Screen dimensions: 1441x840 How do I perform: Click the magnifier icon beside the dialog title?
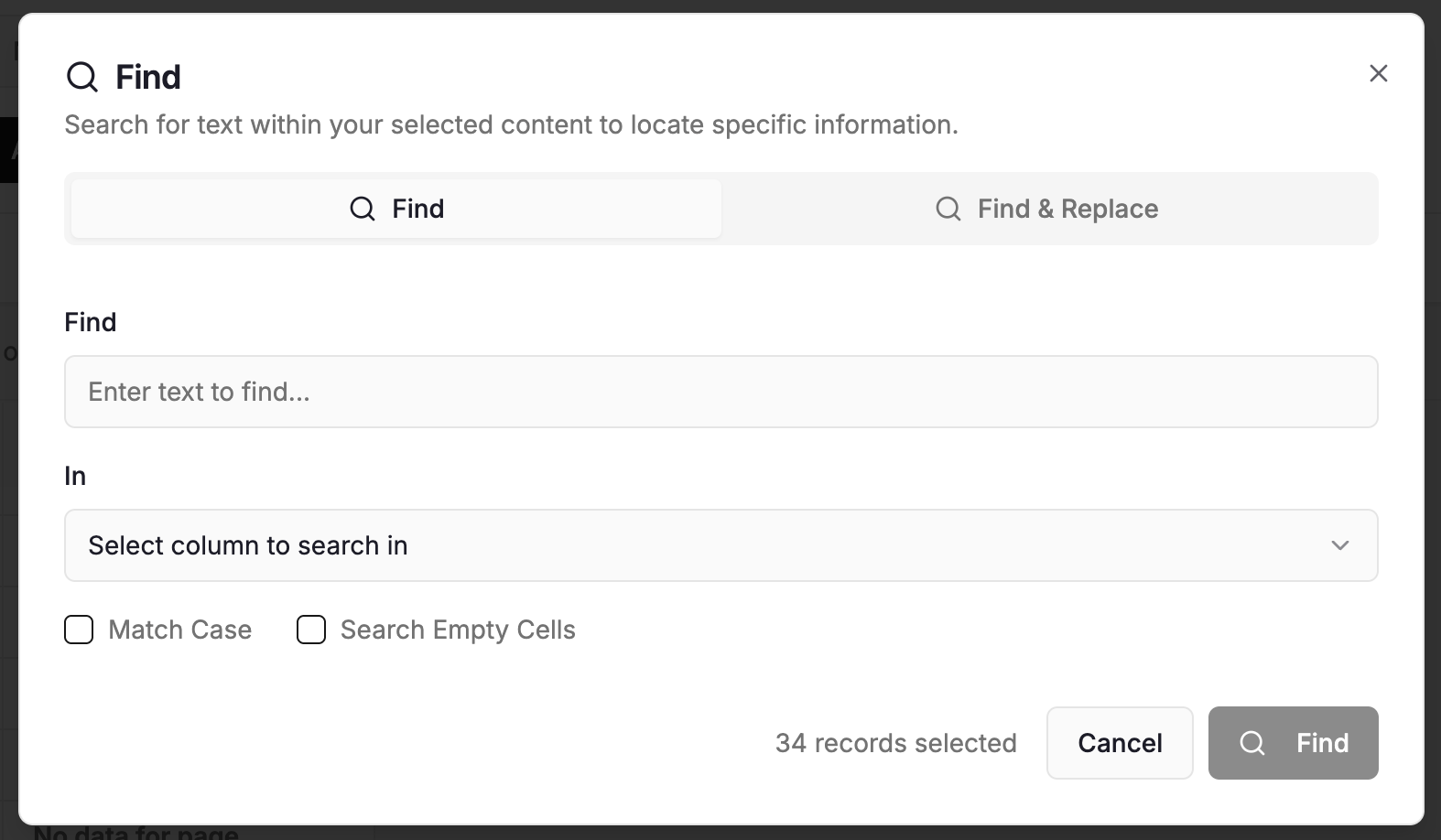point(82,77)
